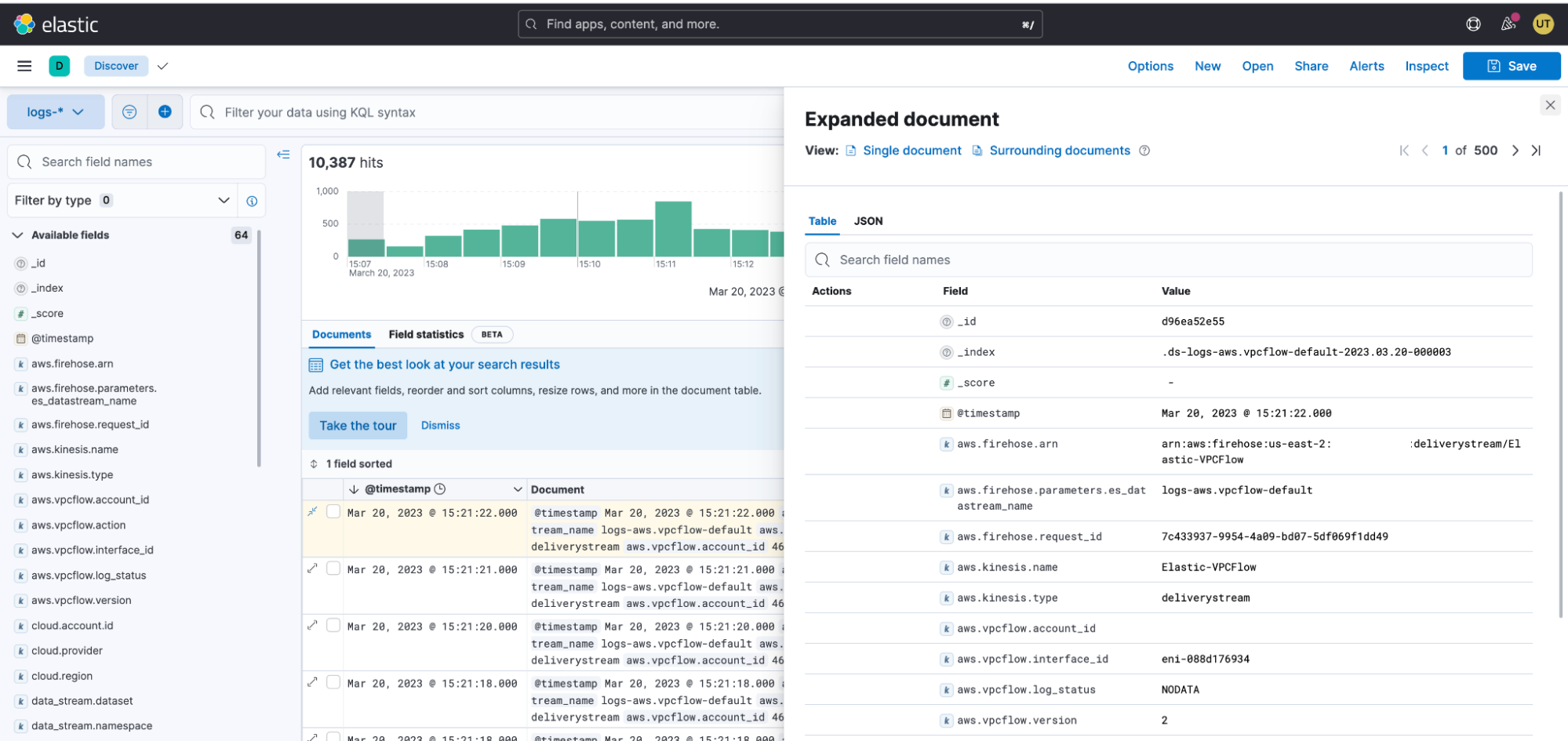
Task: Click the Take the tour button
Action: 358,426
